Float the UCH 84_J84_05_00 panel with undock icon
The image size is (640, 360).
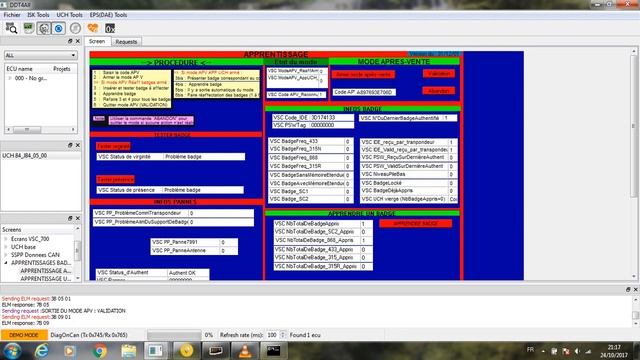(x=70, y=145)
